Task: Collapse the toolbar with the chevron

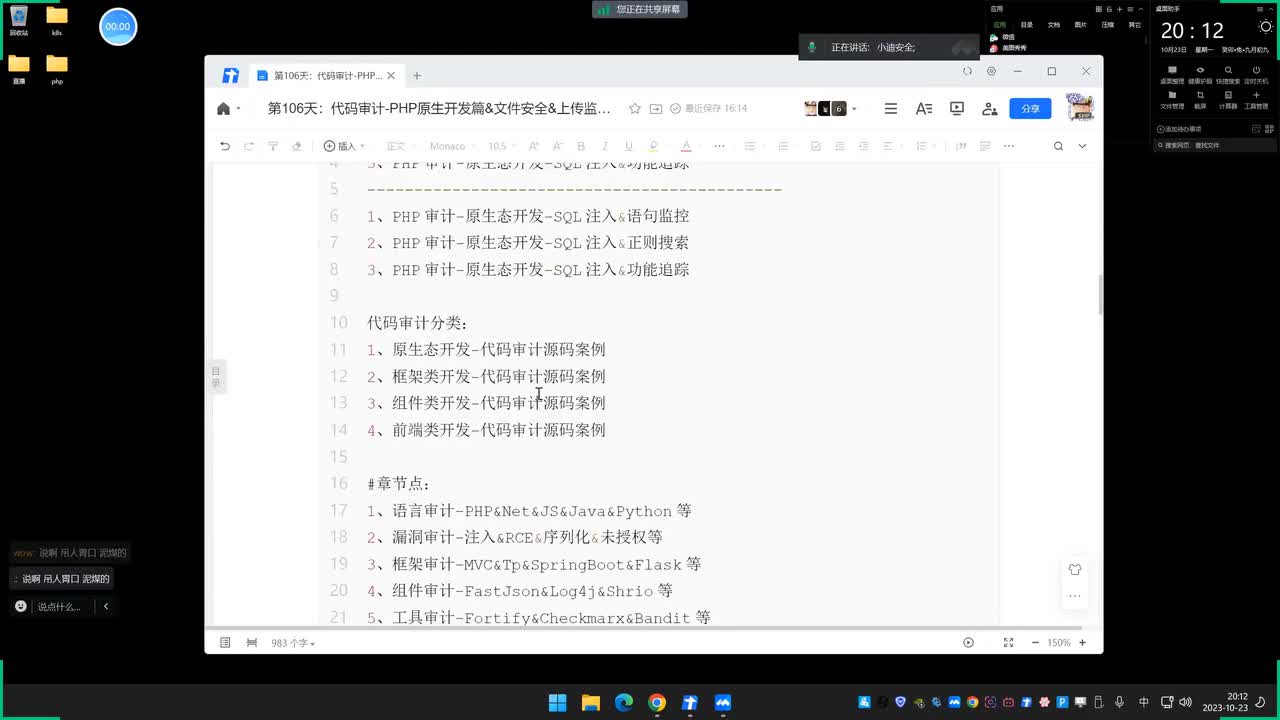Action: click(x=1082, y=146)
